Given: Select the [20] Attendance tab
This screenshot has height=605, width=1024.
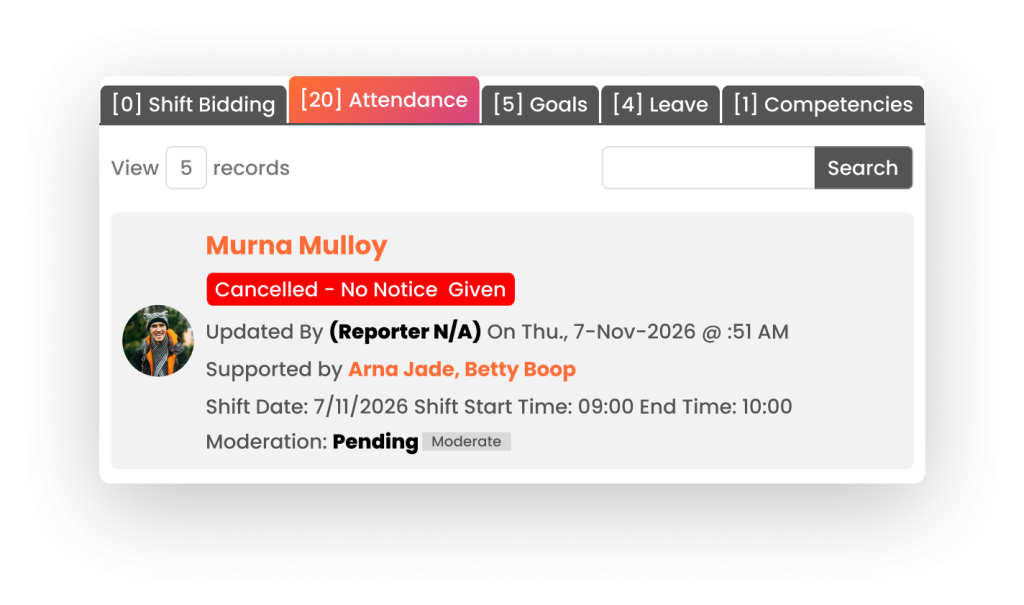Looking at the screenshot, I should tap(384, 100).
